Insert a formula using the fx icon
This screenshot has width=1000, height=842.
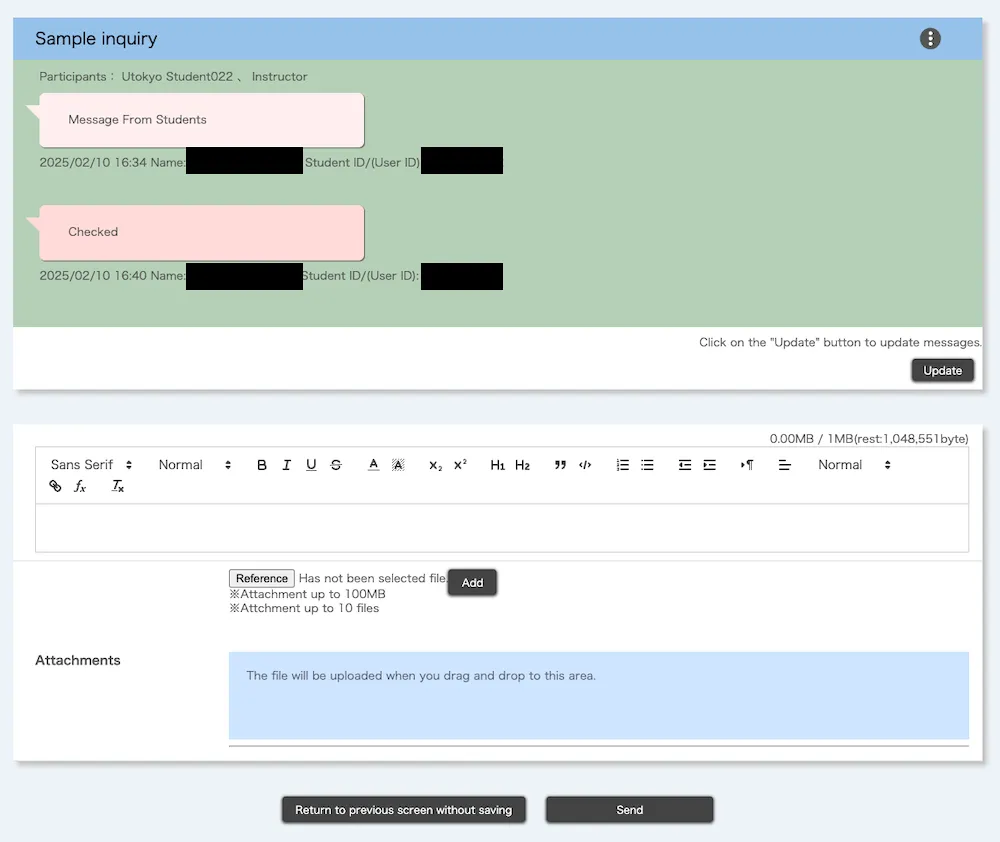coord(81,487)
